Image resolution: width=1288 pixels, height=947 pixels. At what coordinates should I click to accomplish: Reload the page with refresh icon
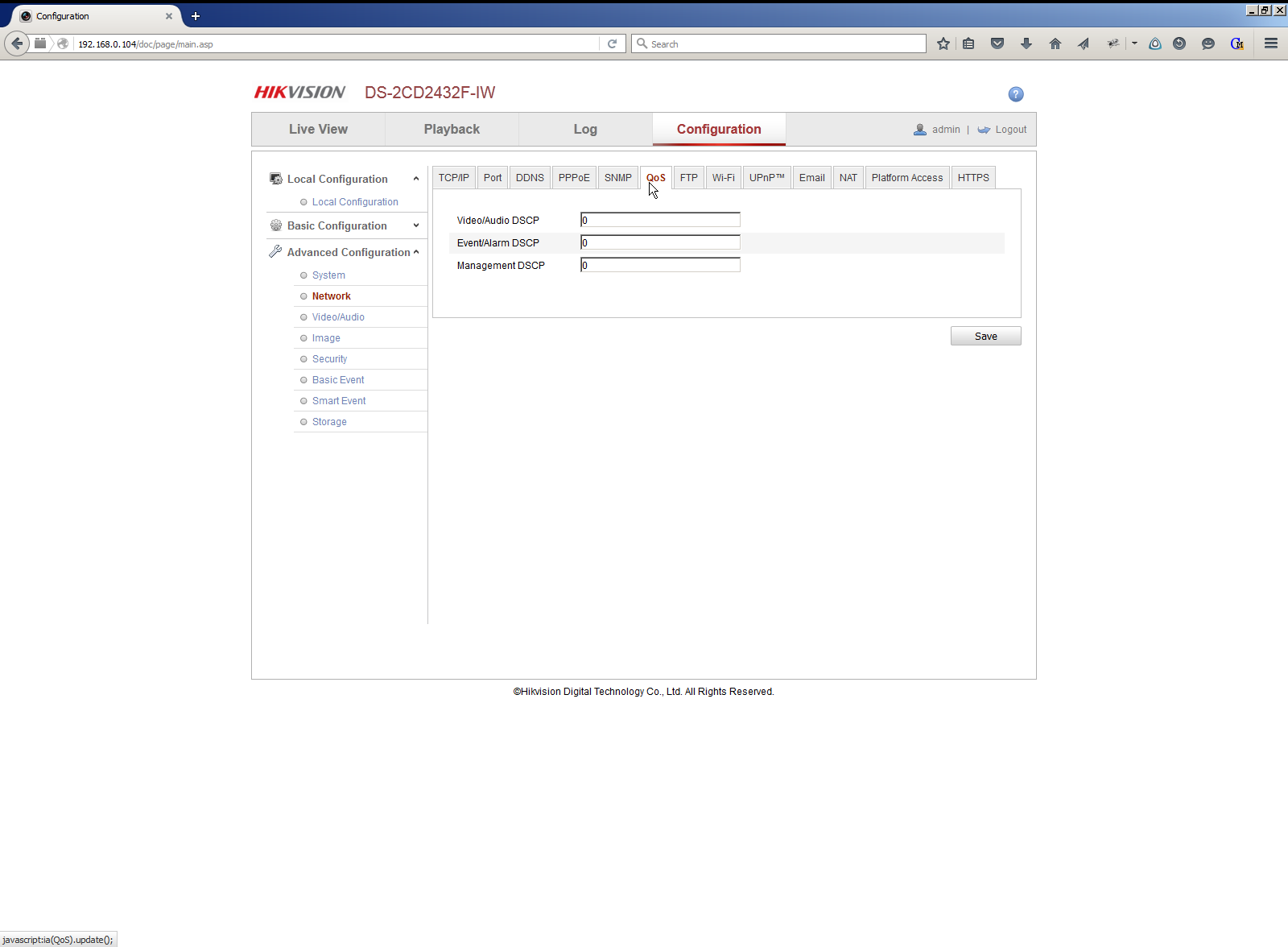coord(612,43)
